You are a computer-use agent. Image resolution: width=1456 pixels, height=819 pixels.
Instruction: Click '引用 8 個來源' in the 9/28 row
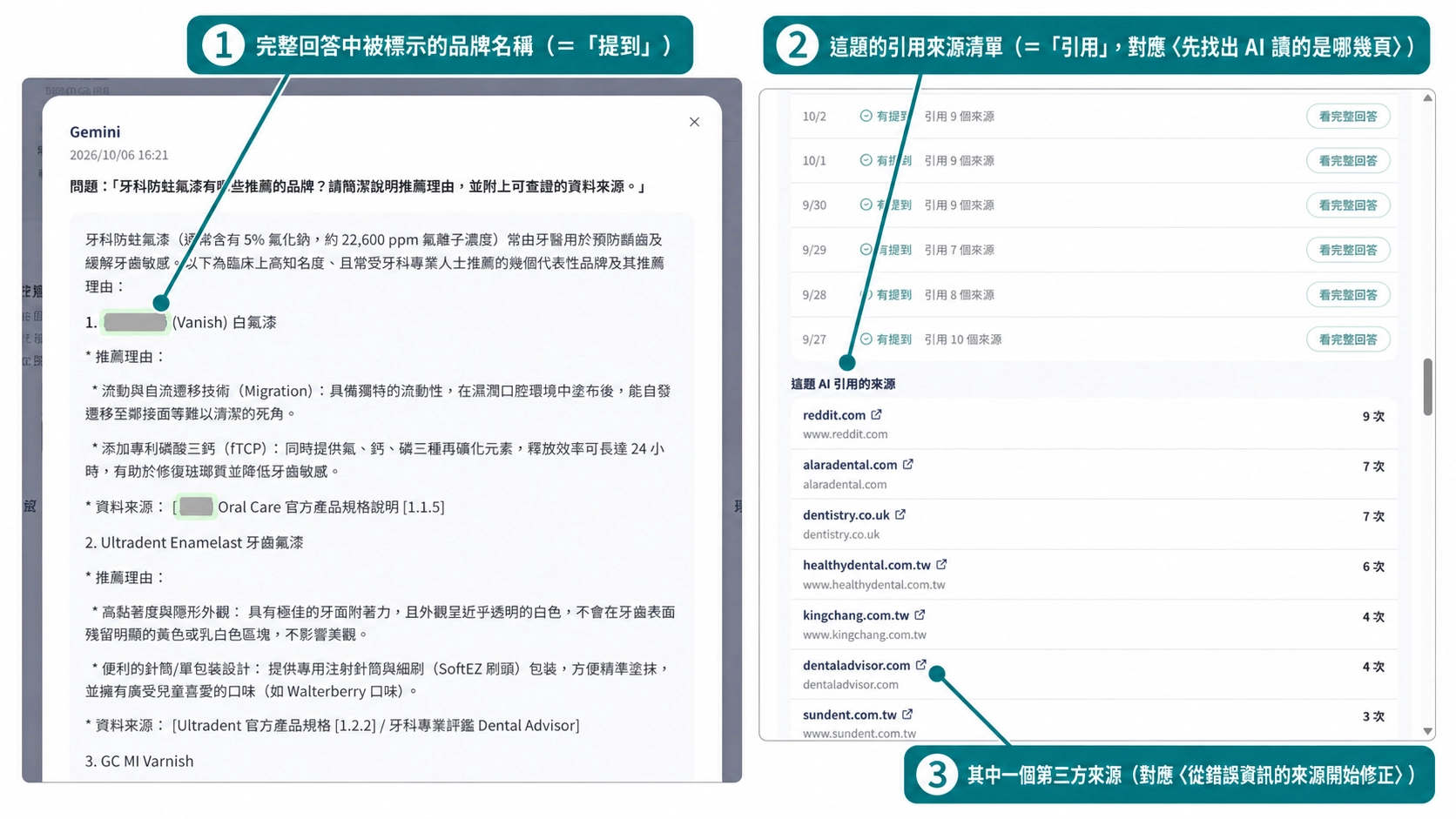[x=960, y=295]
